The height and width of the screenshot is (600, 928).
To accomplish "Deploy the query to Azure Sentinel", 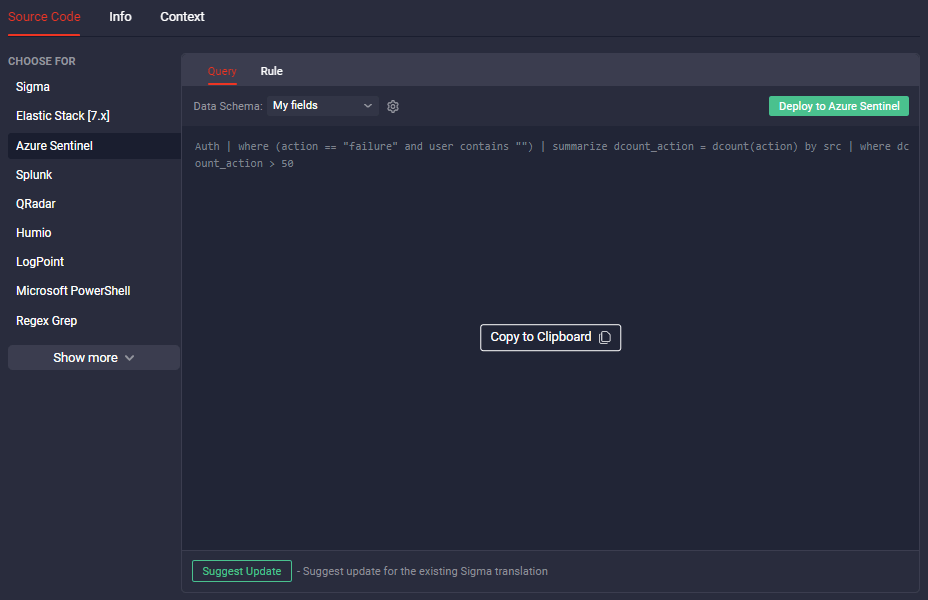I will (x=839, y=106).
